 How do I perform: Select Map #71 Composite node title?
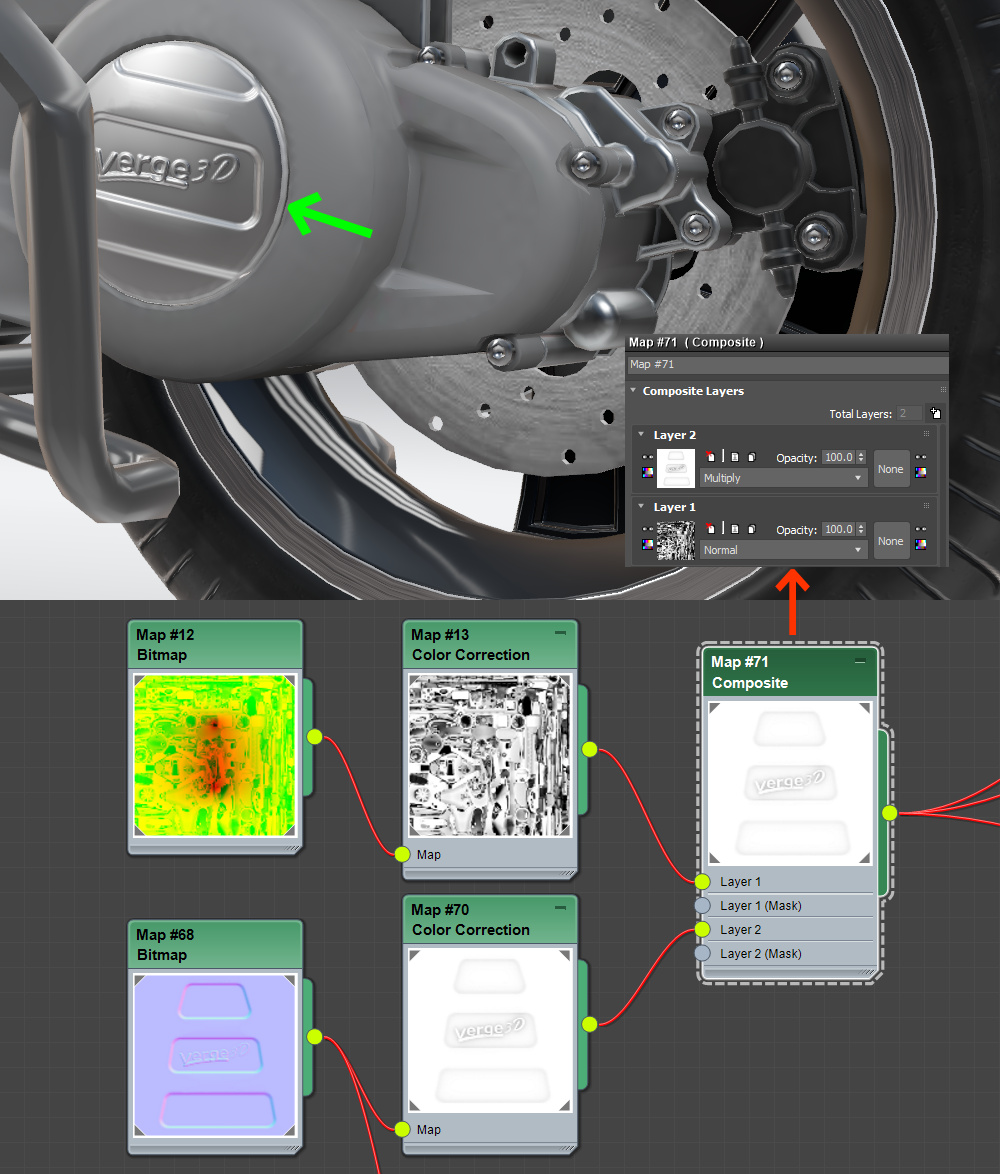pyautogui.click(x=789, y=672)
